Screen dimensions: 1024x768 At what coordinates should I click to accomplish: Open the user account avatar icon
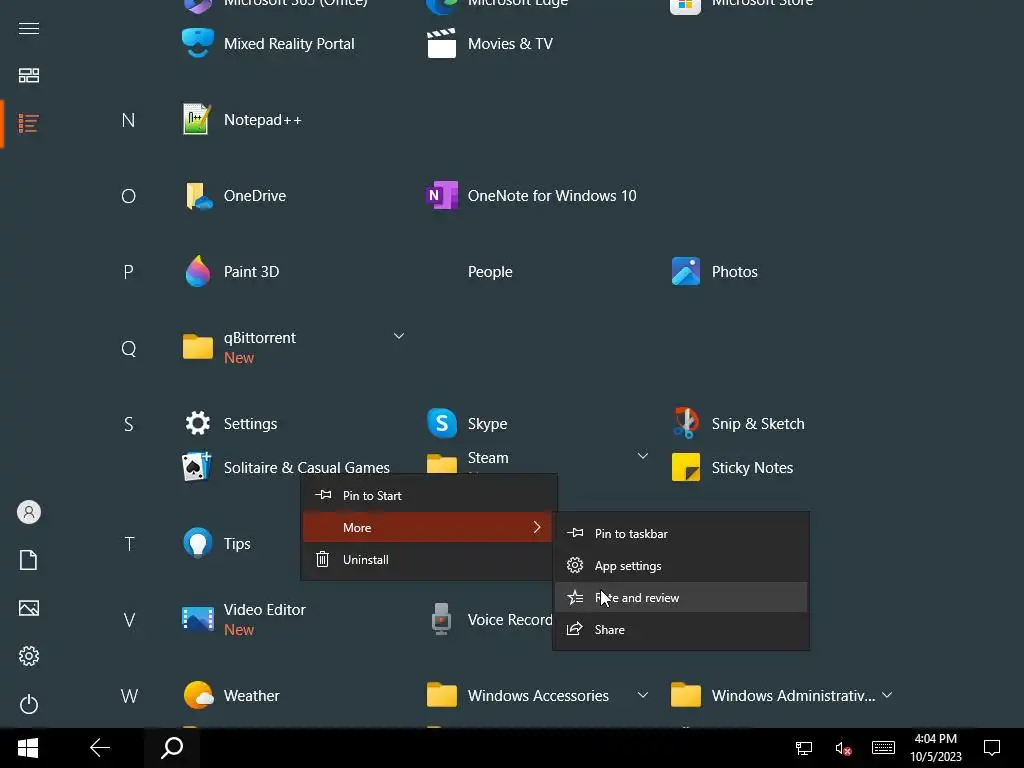click(29, 512)
